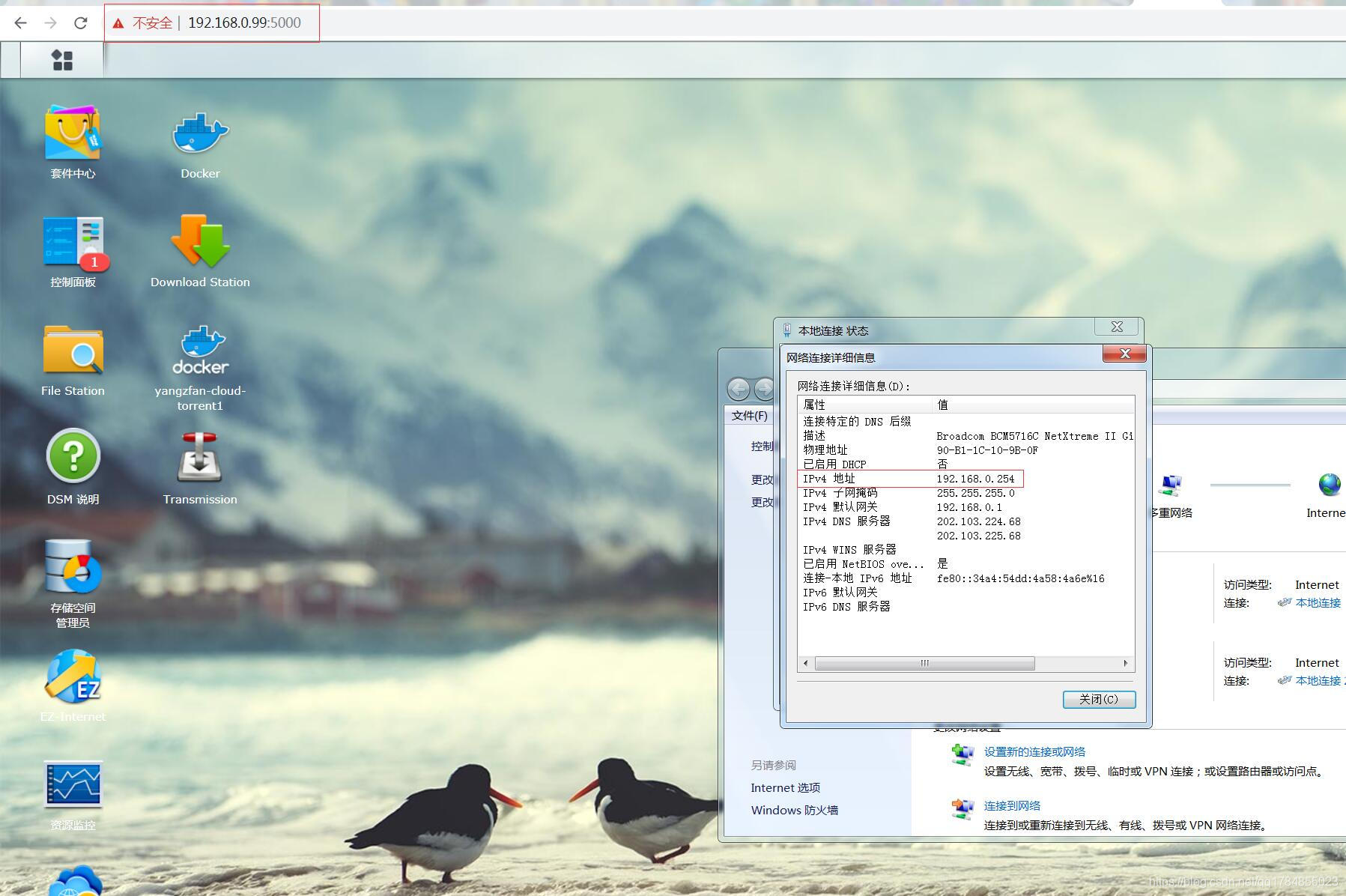Image resolution: width=1346 pixels, height=896 pixels.
Task: Open Resource Monitor (资源监控) icon
Action: point(73,784)
